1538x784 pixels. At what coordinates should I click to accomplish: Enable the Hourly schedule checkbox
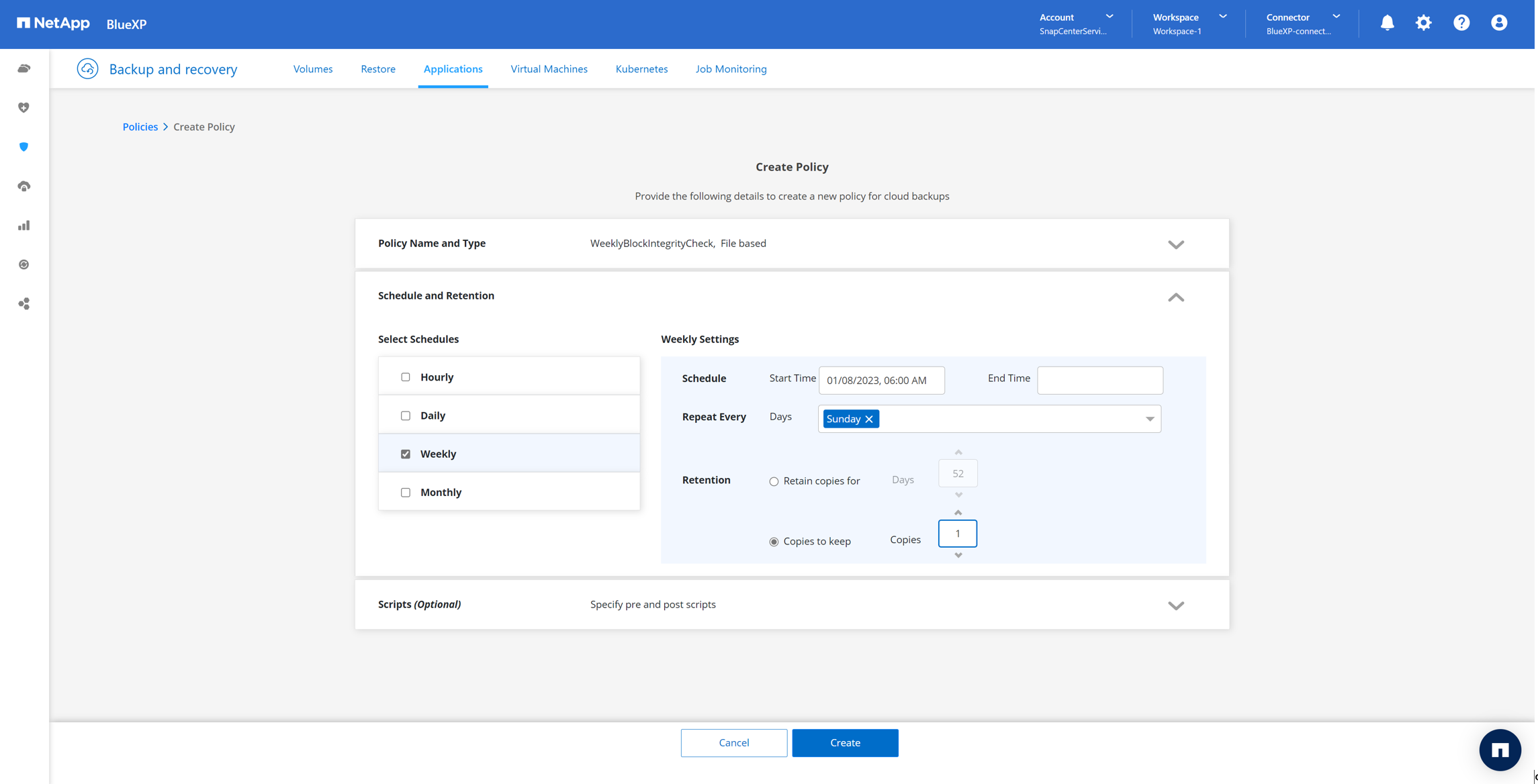click(406, 377)
